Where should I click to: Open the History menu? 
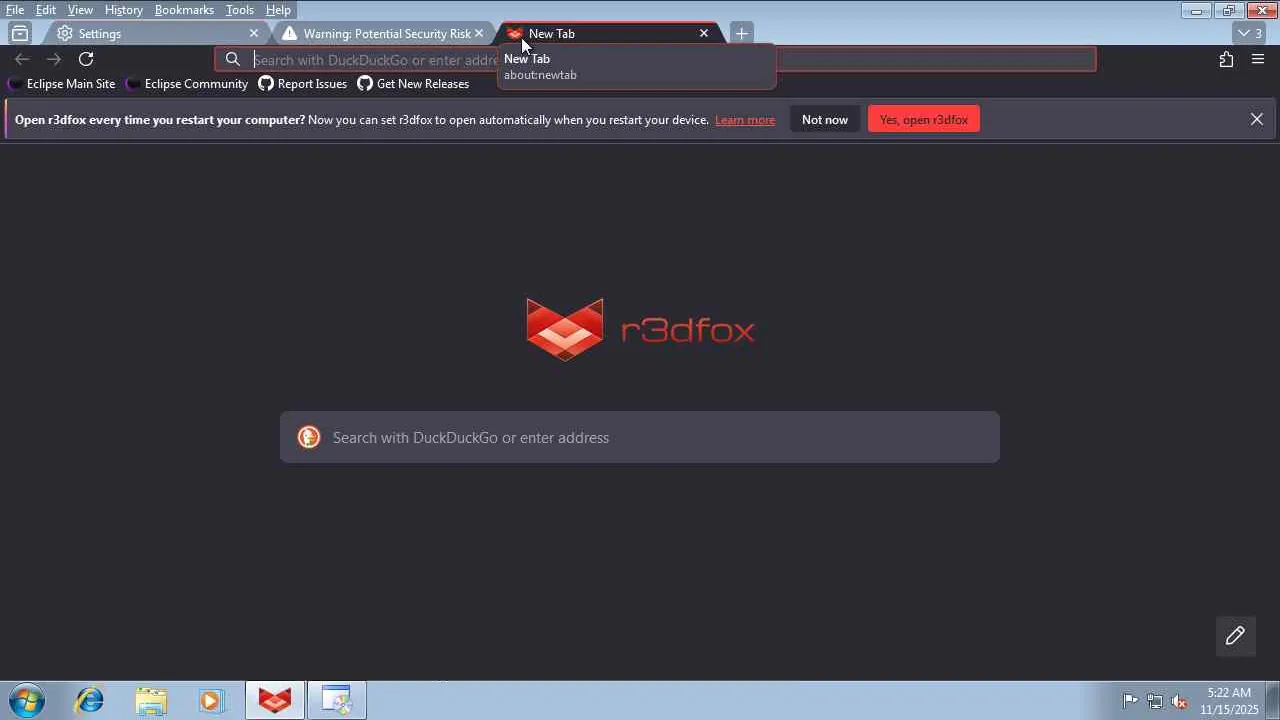pos(123,10)
